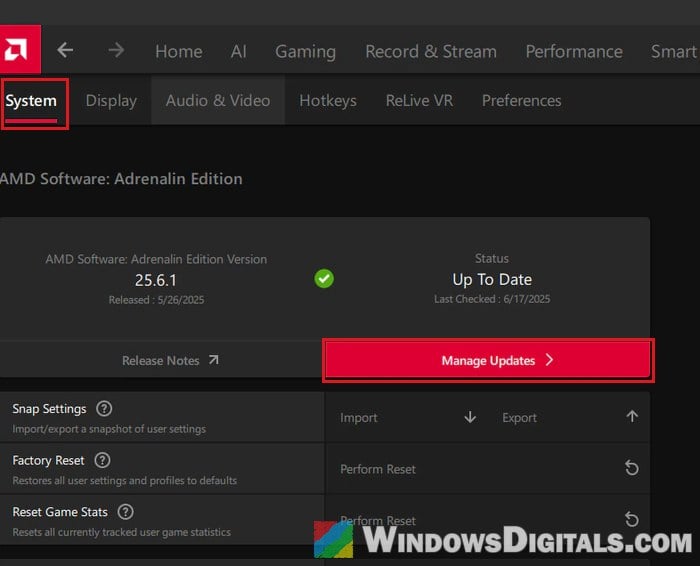Switch to the Gaming tab
Image resolution: width=700 pixels, height=566 pixels.
pos(305,52)
